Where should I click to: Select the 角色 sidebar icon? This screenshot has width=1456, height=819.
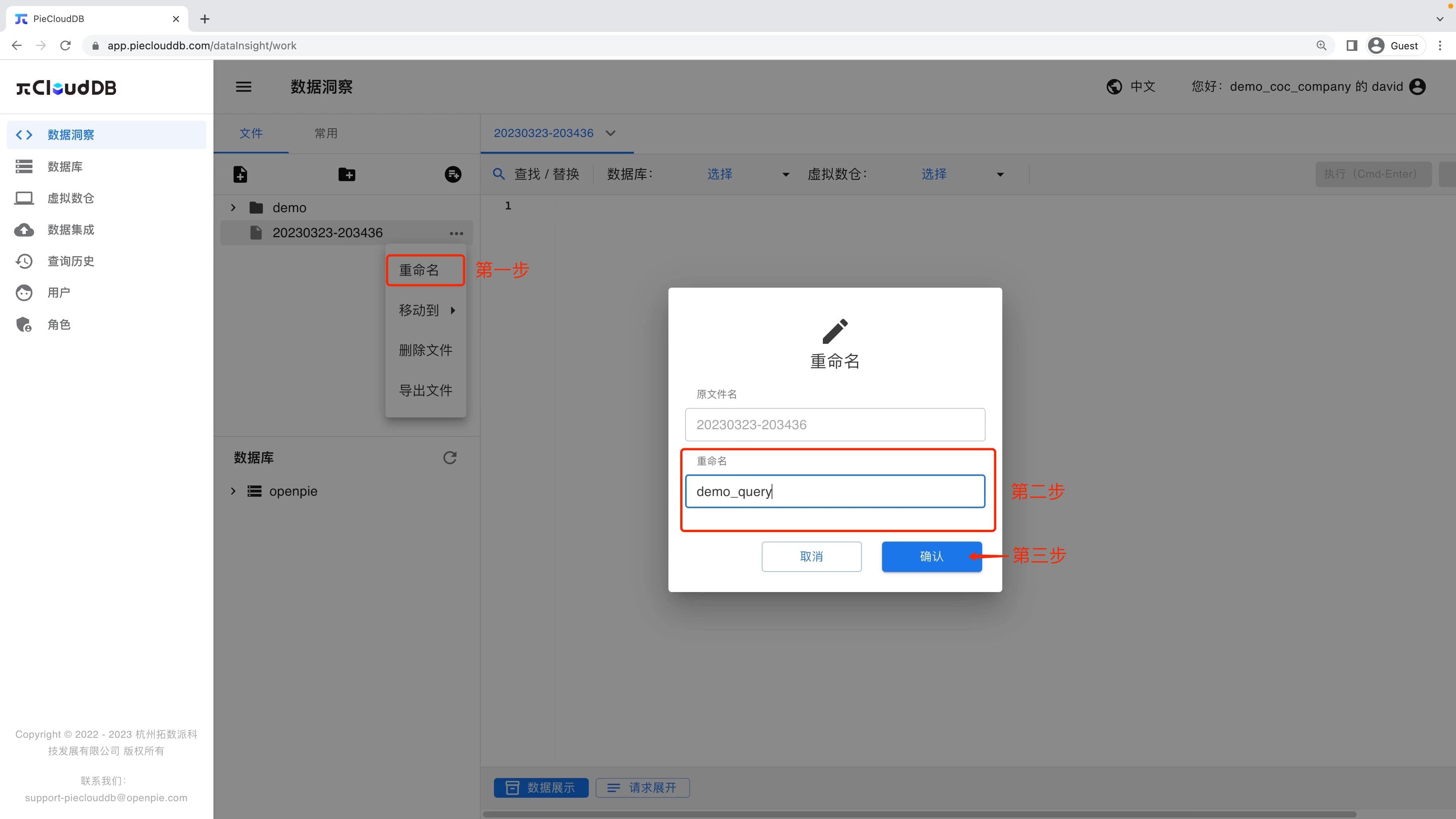point(24,324)
